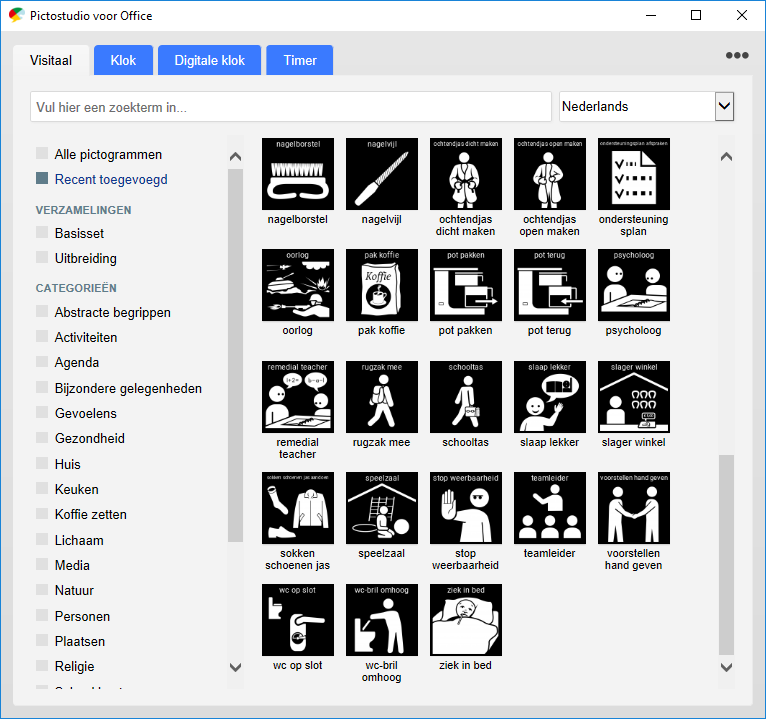766x719 pixels.
Task: Click the Lichaam category label
Action: click(x=79, y=540)
